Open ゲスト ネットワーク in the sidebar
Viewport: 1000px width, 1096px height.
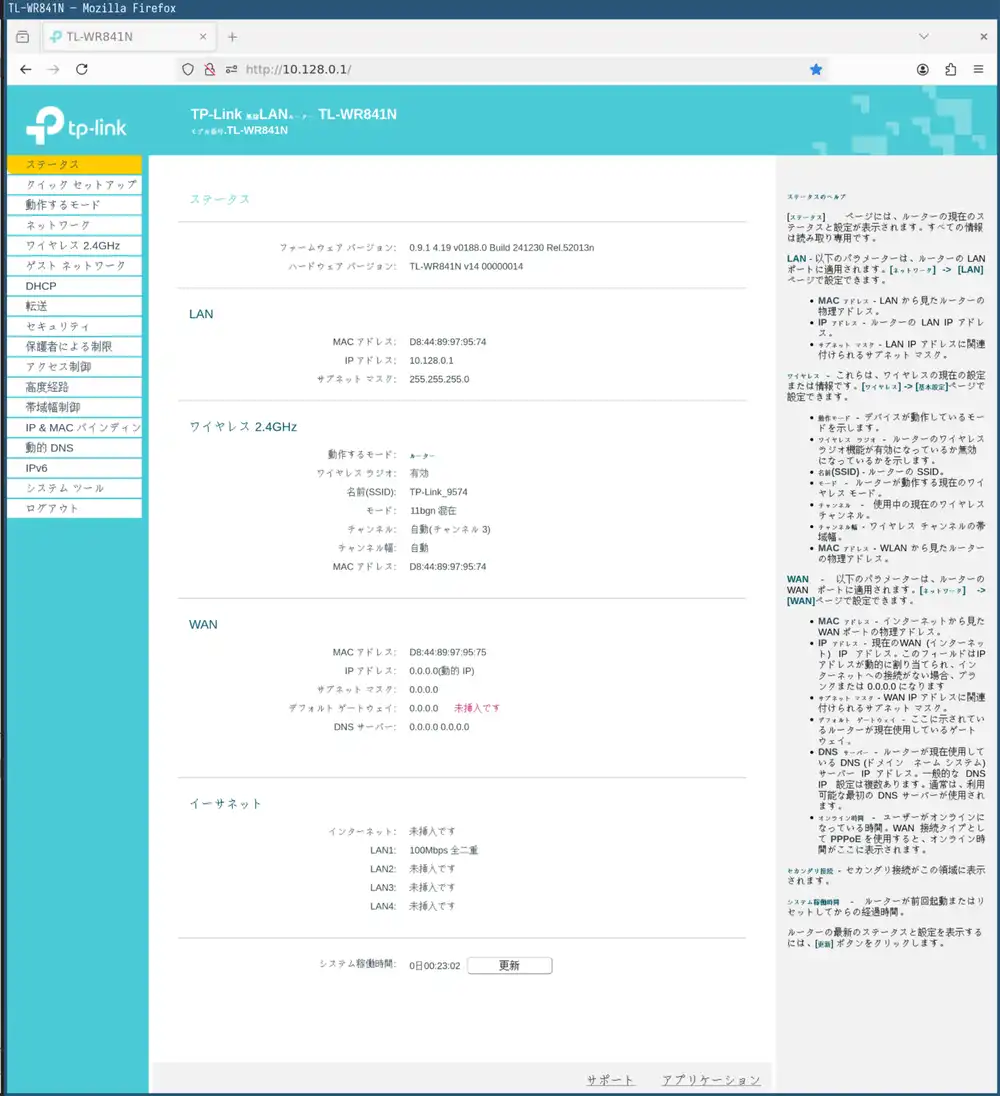click(x=74, y=266)
